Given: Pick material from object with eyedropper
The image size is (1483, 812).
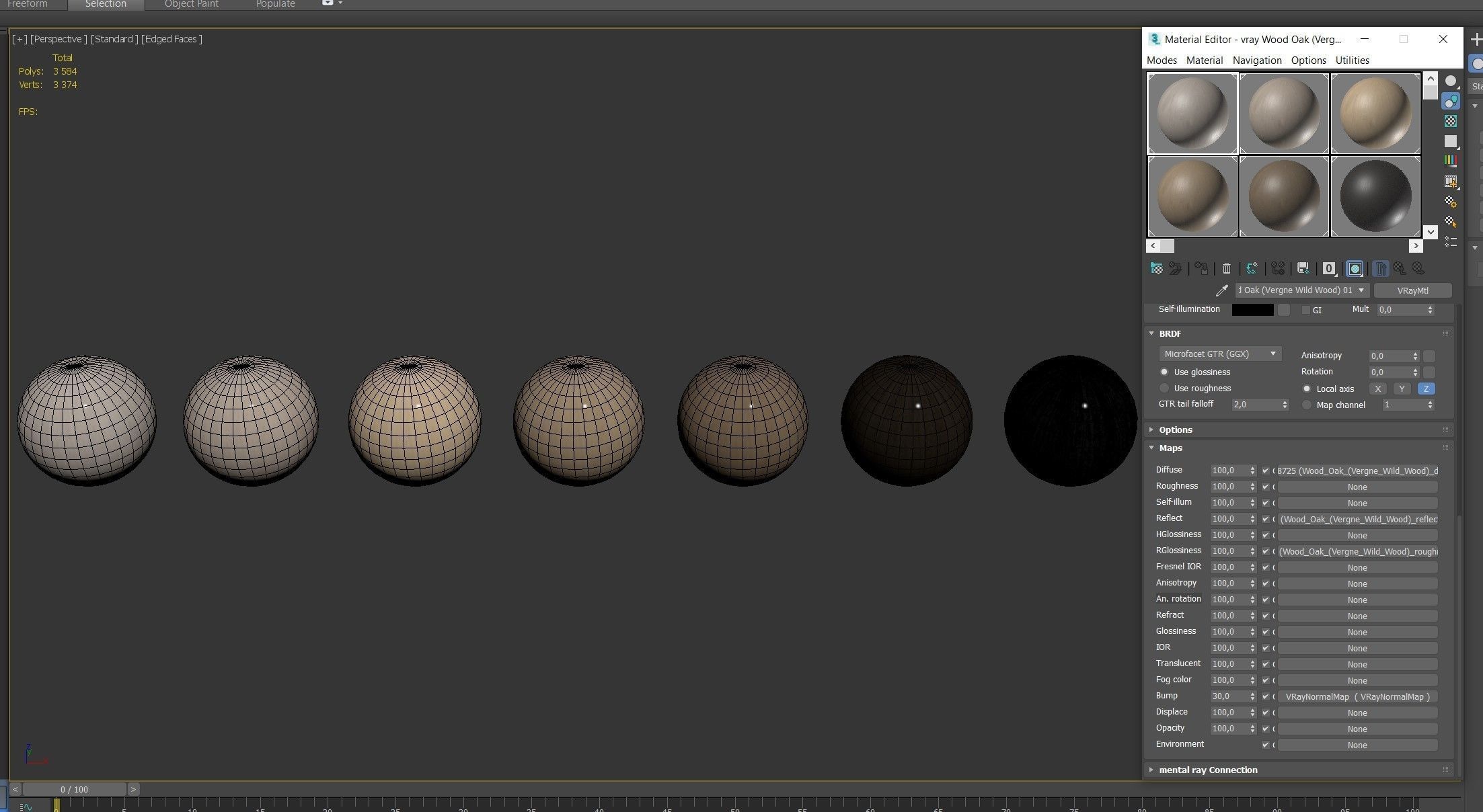Looking at the screenshot, I should pyautogui.click(x=1221, y=290).
